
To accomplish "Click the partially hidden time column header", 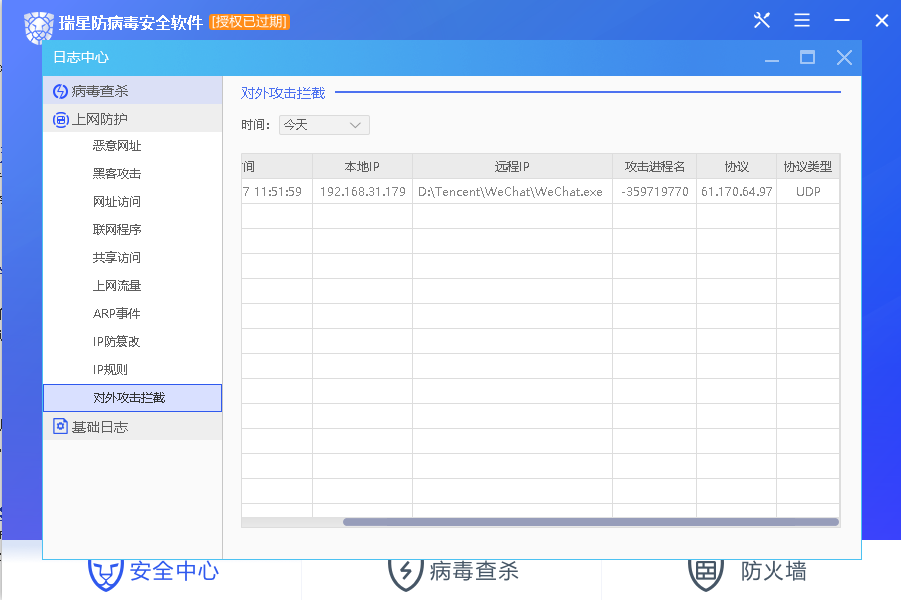I will 277,167.
